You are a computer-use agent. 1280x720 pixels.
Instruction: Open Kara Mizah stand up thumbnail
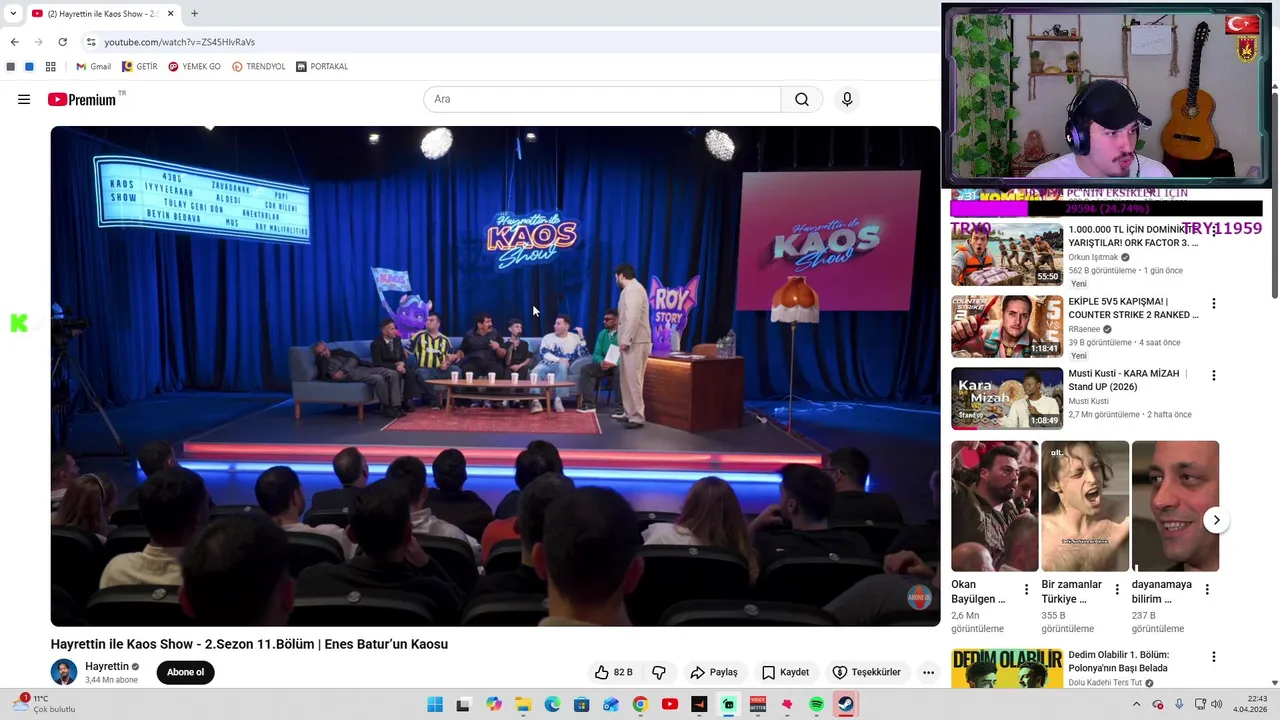tap(1007, 399)
